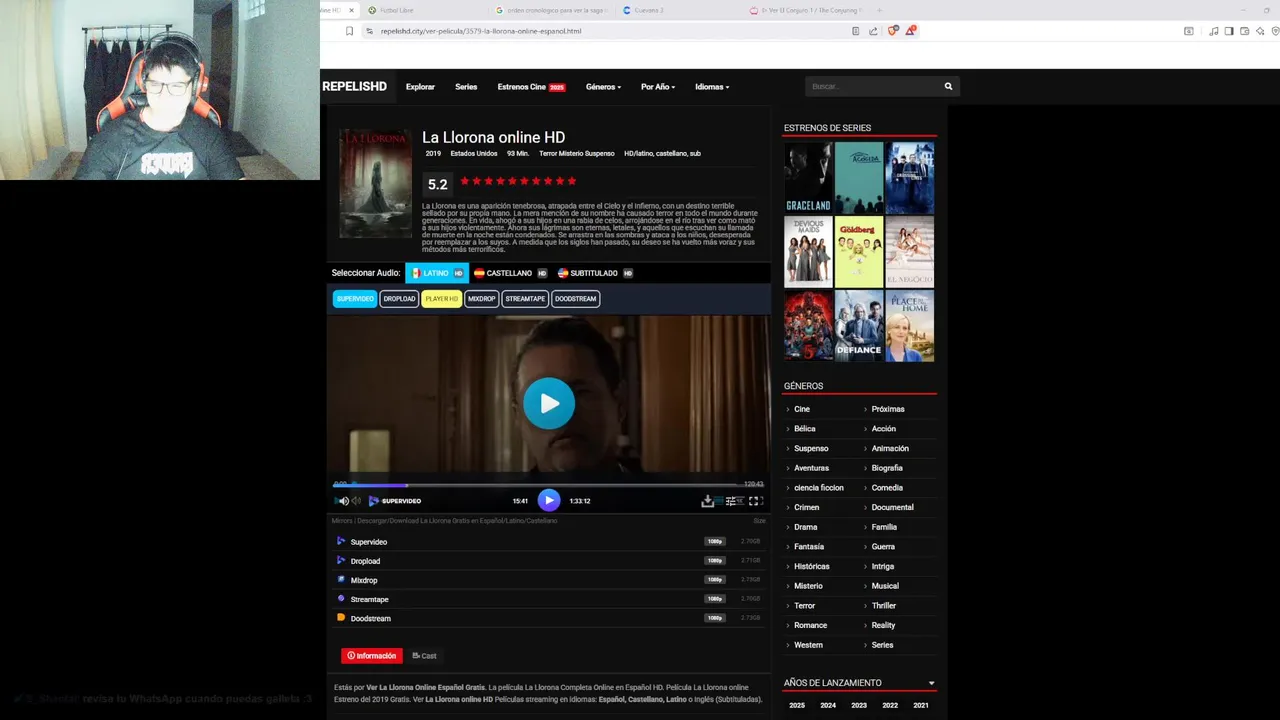Open the Comedia genre link
Image resolution: width=1280 pixels, height=720 pixels.
pos(887,488)
